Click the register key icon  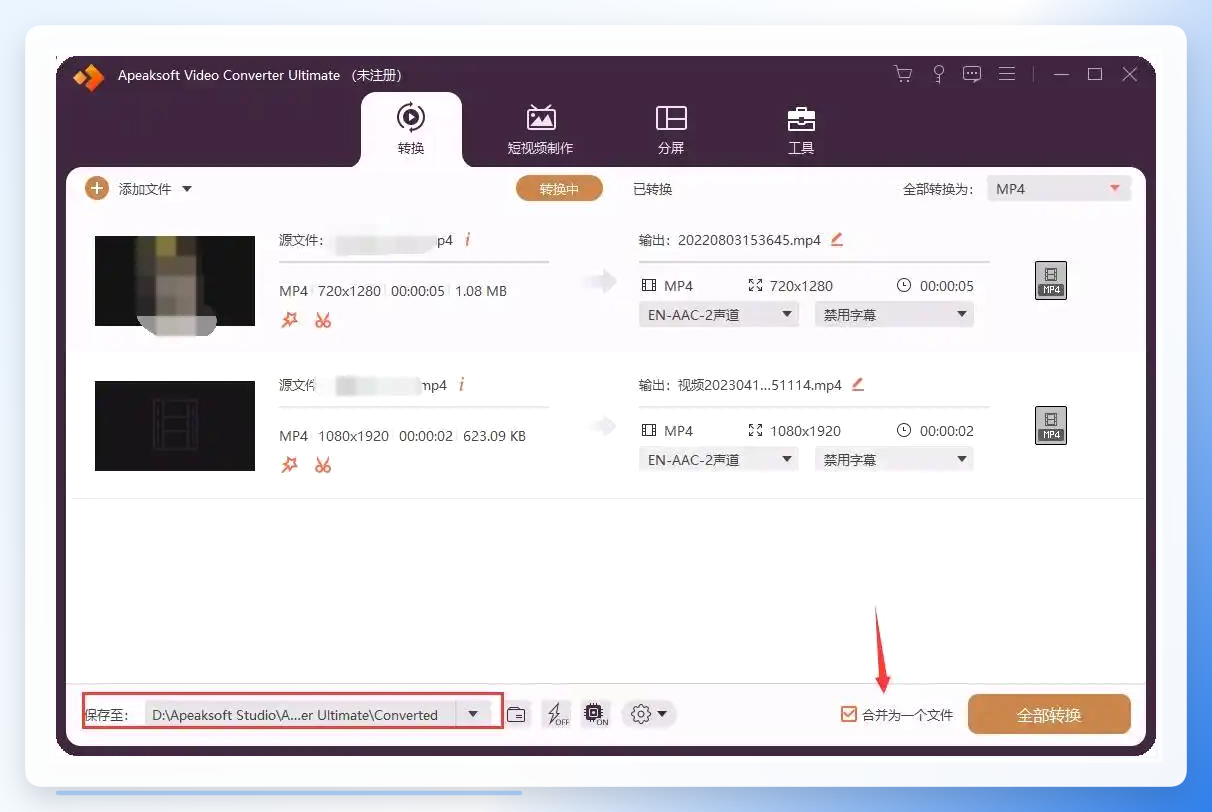(938, 74)
